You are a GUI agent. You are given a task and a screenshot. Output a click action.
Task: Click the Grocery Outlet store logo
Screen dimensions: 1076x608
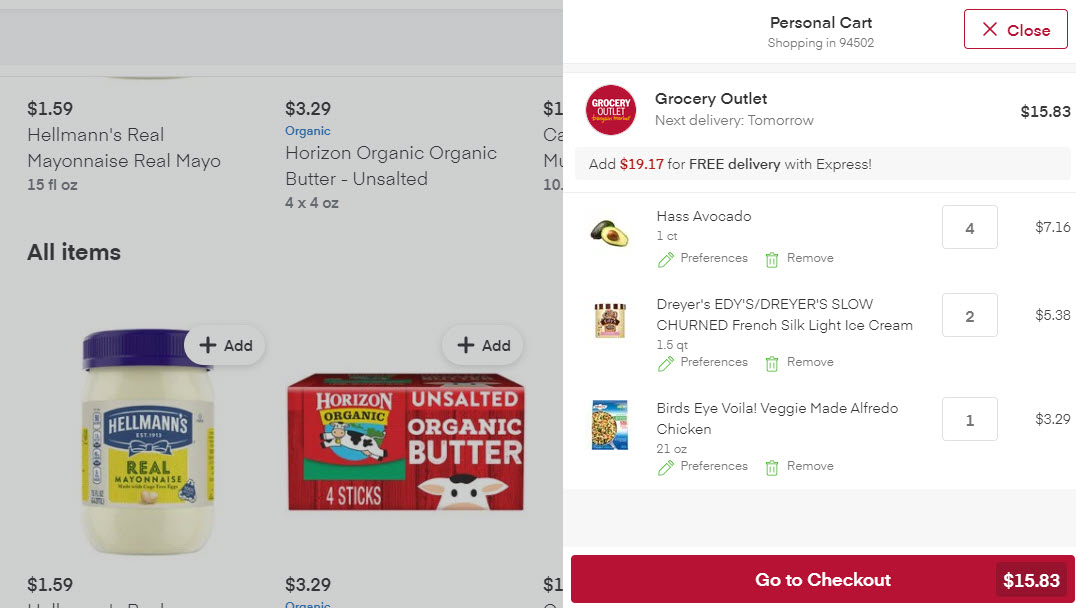(x=611, y=110)
